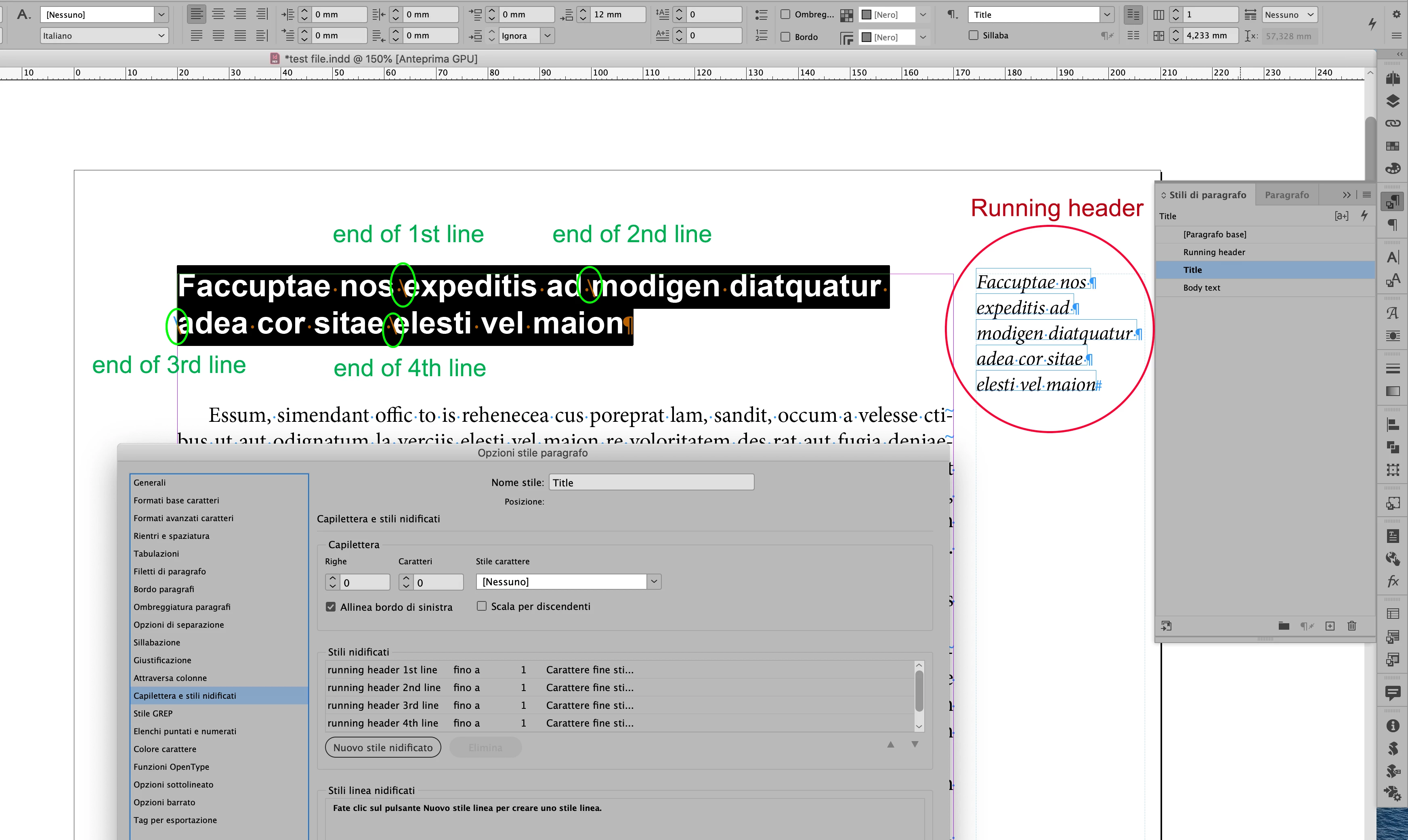Click the create new style plus icon

tap(1330, 626)
